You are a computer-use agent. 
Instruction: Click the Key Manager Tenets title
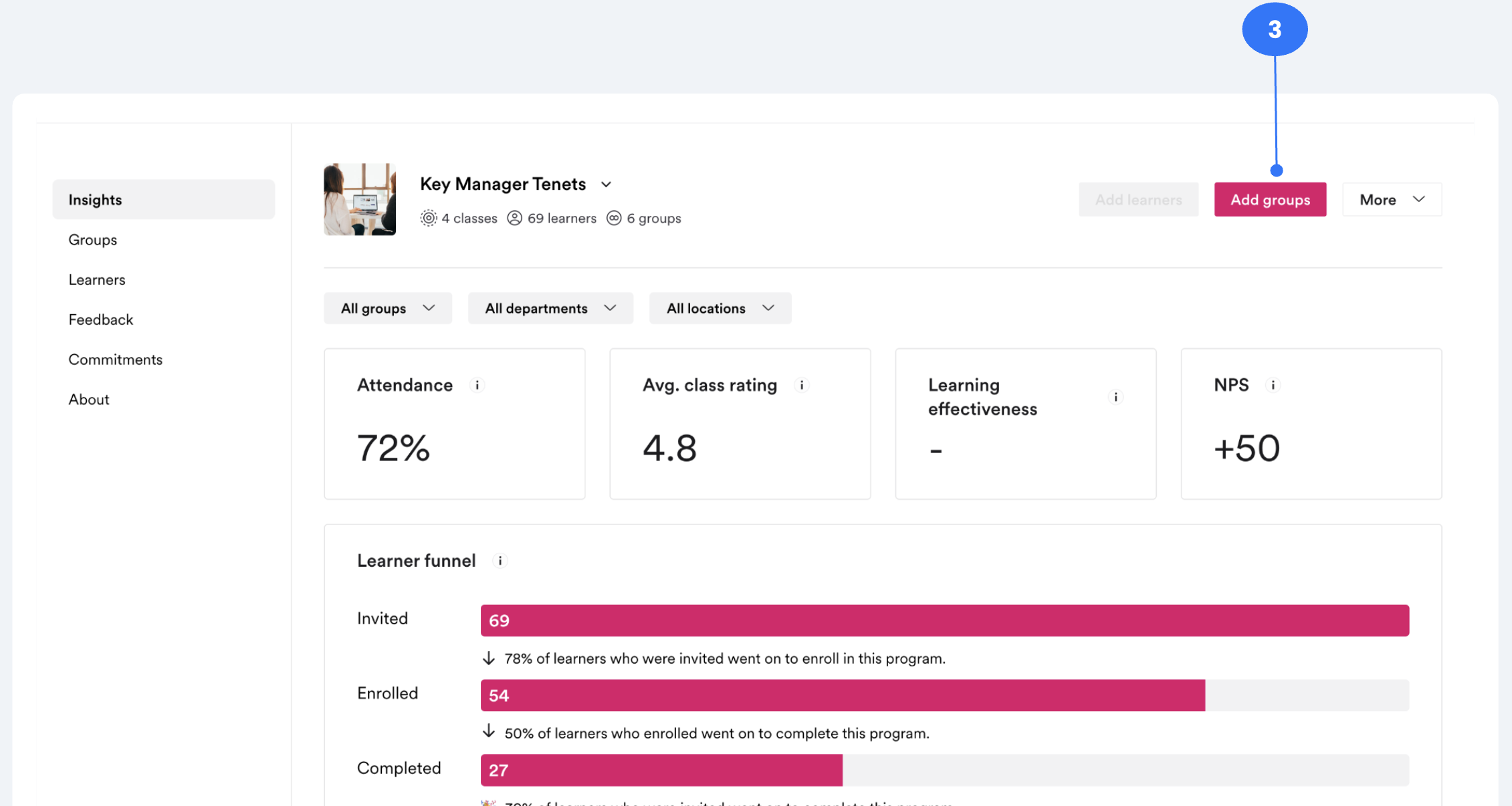point(503,184)
